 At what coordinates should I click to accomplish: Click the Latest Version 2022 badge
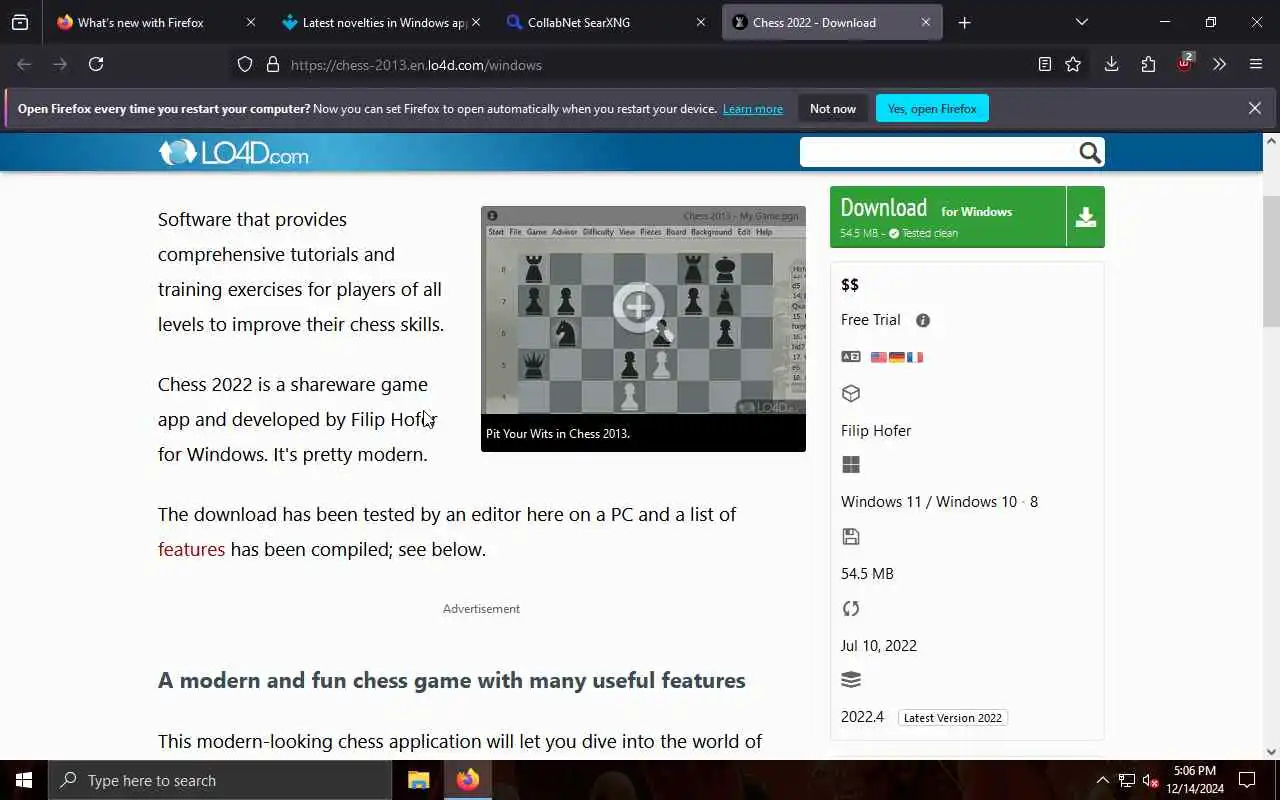point(952,718)
